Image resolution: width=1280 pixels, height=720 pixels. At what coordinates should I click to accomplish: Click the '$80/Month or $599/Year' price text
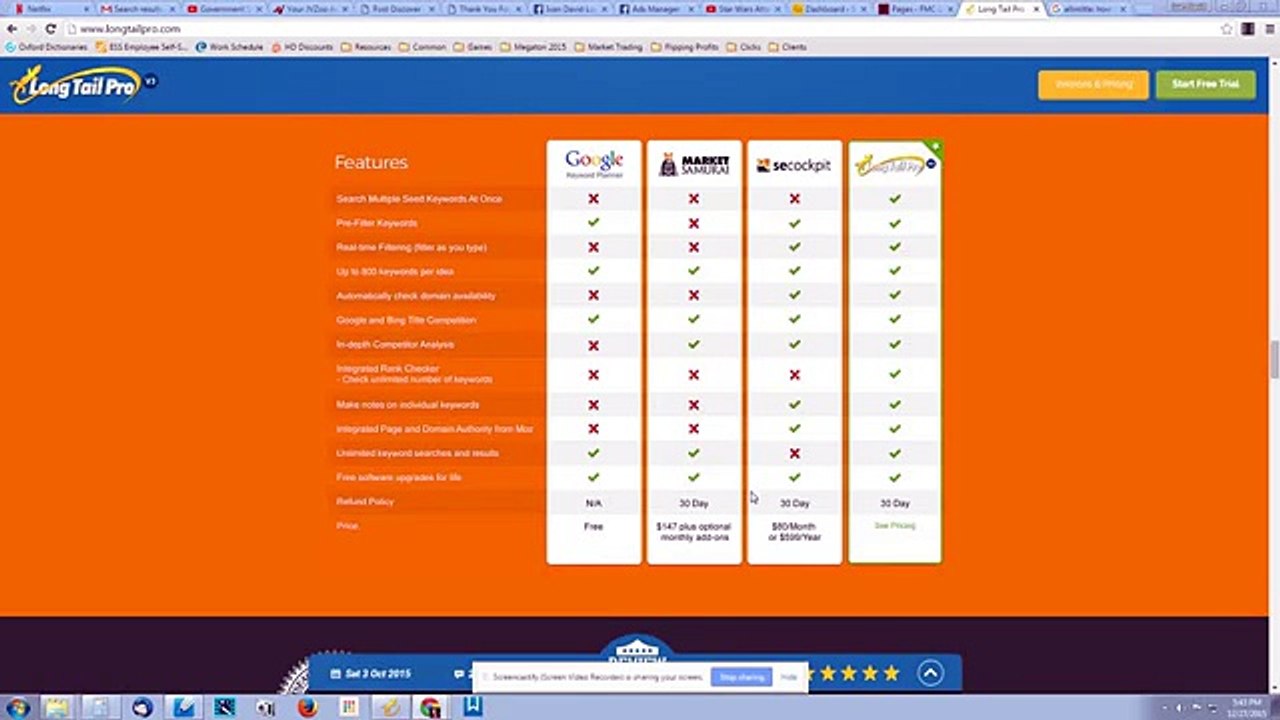[794, 532]
